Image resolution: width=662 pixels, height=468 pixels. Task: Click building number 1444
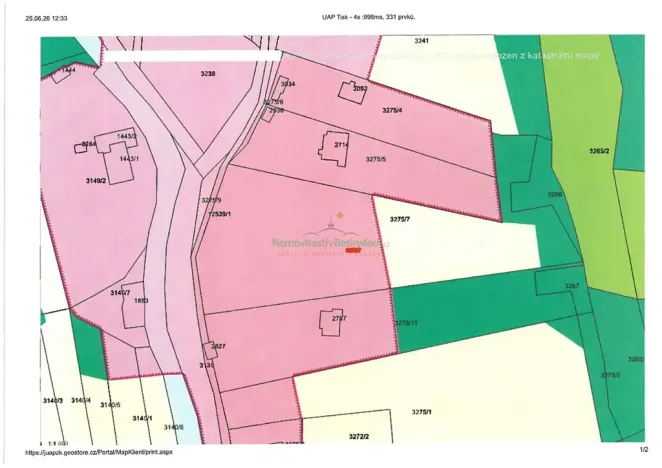(68, 70)
